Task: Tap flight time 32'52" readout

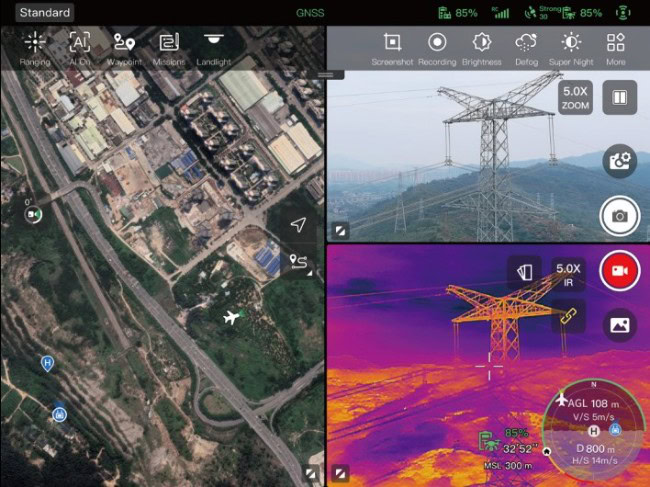Action: pyautogui.click(x=521, y=449)
